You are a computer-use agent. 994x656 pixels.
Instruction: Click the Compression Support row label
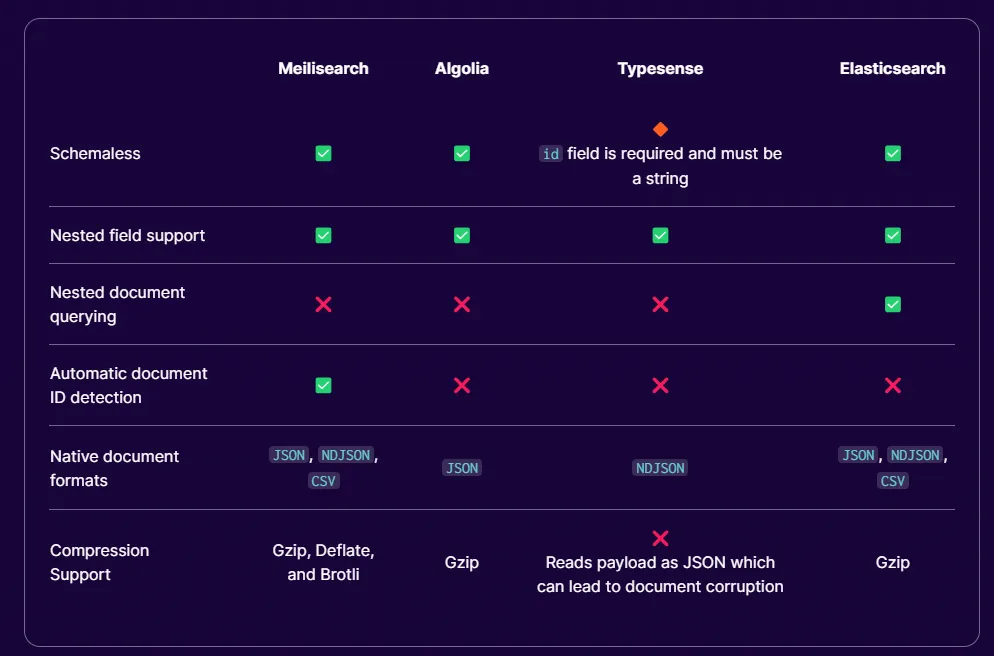pos(100,562)
